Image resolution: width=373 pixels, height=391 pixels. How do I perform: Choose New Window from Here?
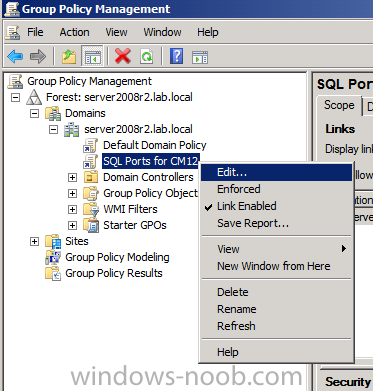pyautogui.click(x=276, y=266)
